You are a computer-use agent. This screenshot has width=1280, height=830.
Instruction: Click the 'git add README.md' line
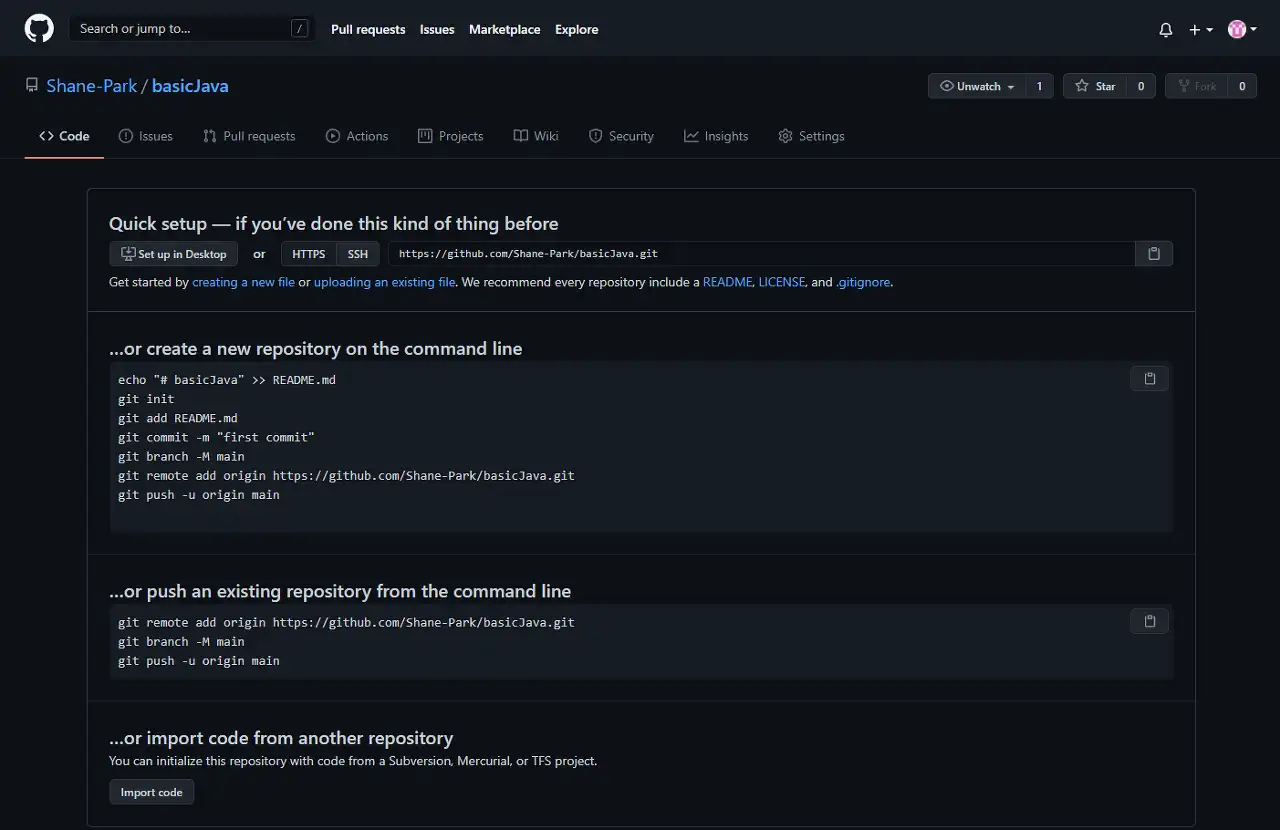click(178, 418)
